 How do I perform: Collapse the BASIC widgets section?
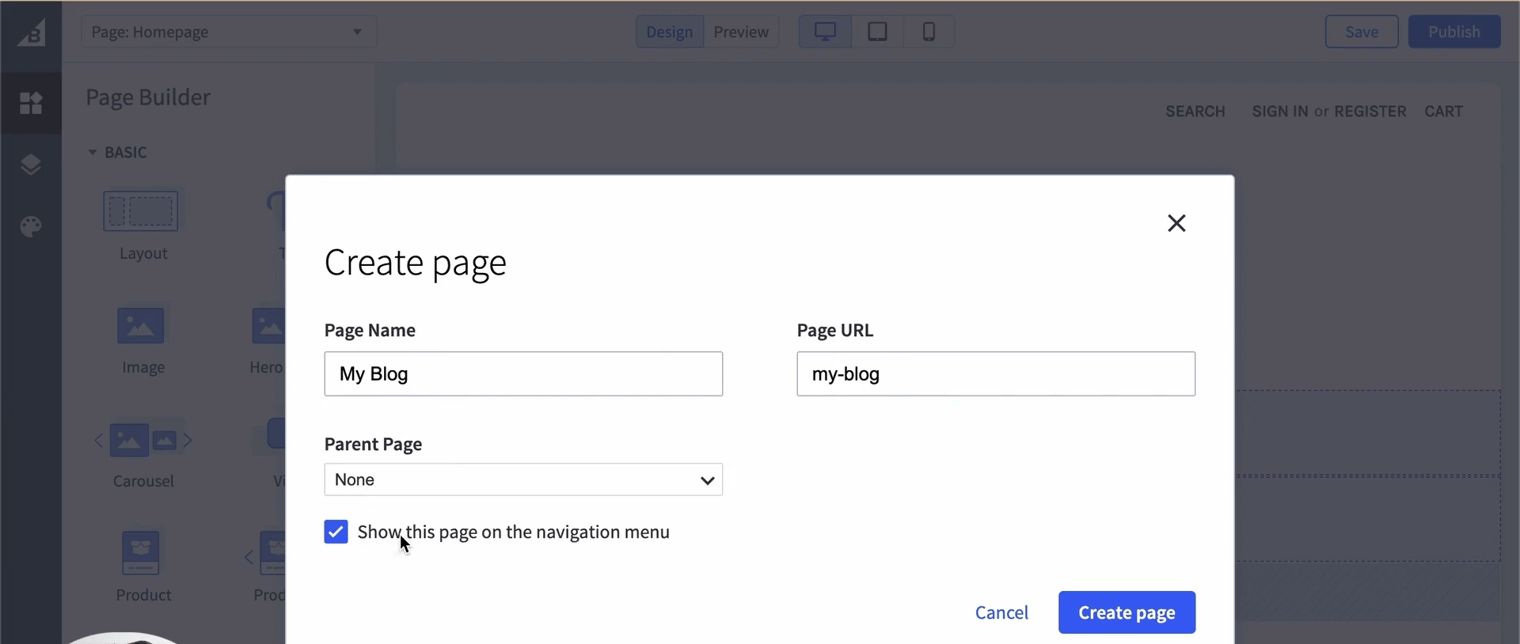(x=93, y=152)
